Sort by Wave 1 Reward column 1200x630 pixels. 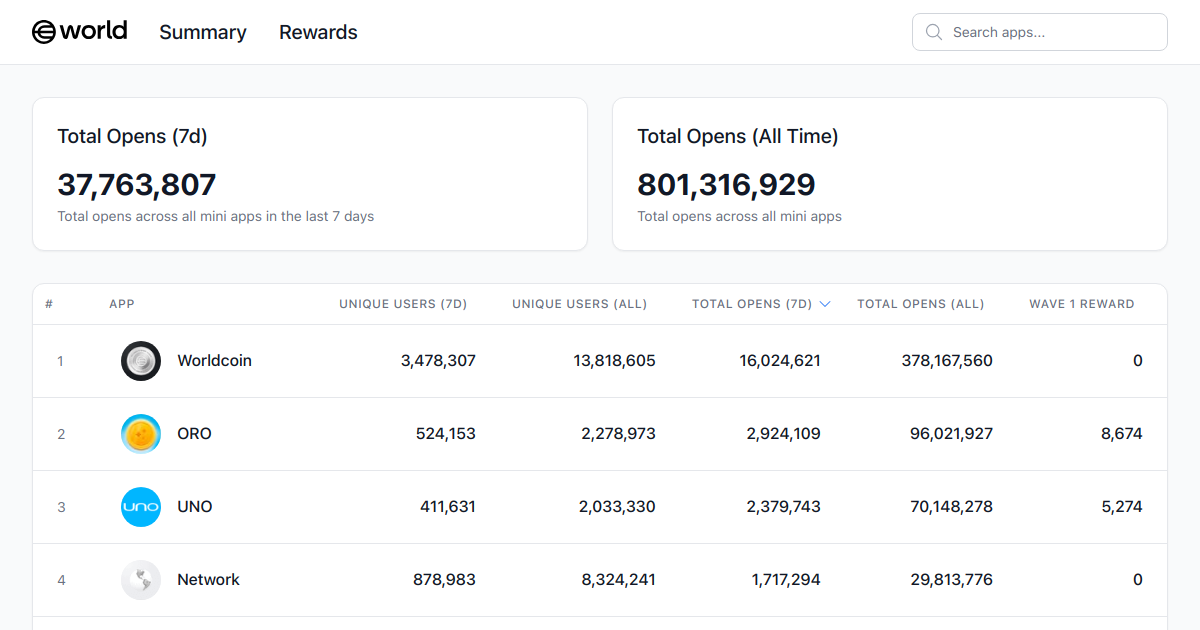[x=1082, y=304]
